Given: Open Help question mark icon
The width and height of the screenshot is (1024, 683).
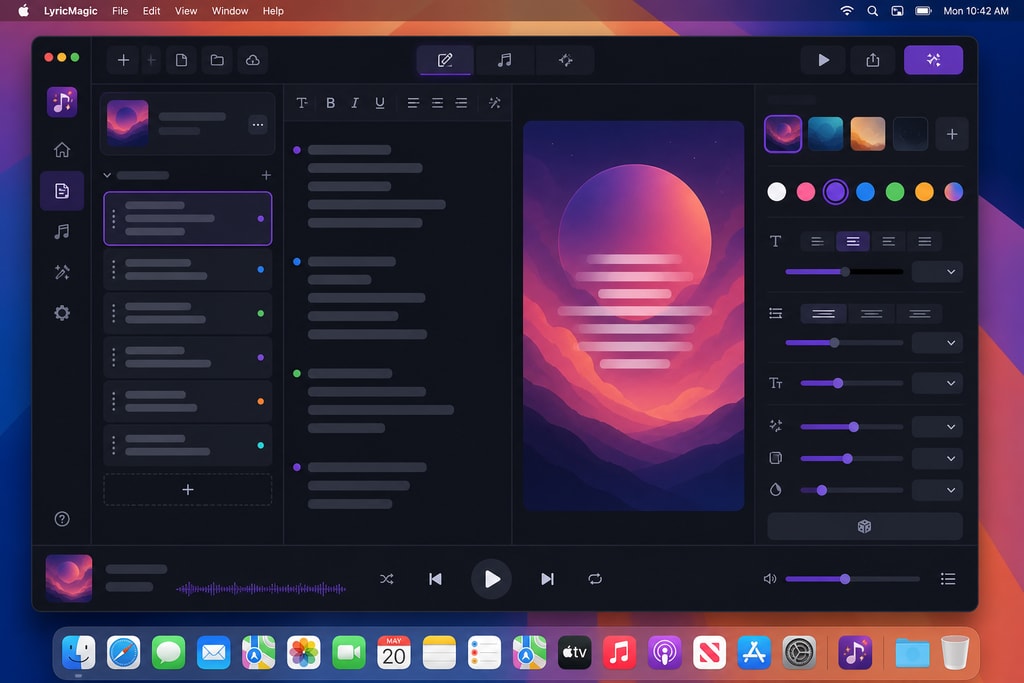Looking at the screenshot, I should click(x=62, y=519).
